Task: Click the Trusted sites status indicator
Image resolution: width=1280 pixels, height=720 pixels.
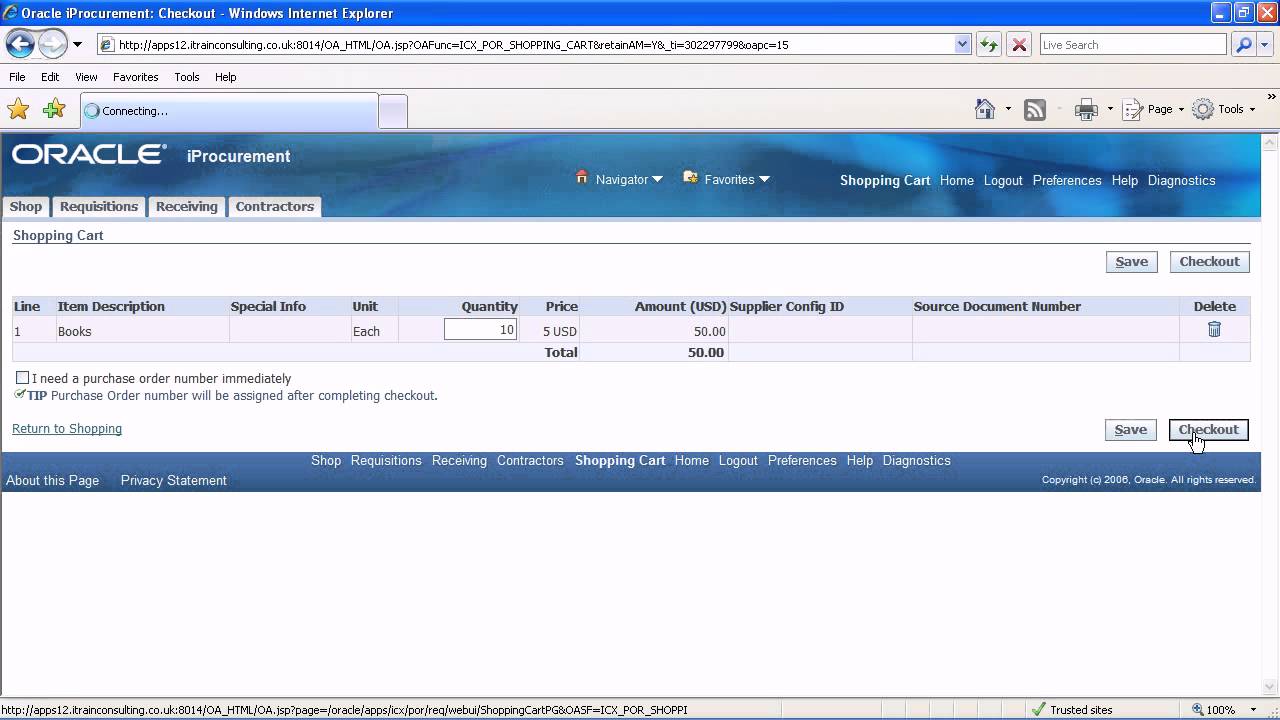Action: 1072,709
